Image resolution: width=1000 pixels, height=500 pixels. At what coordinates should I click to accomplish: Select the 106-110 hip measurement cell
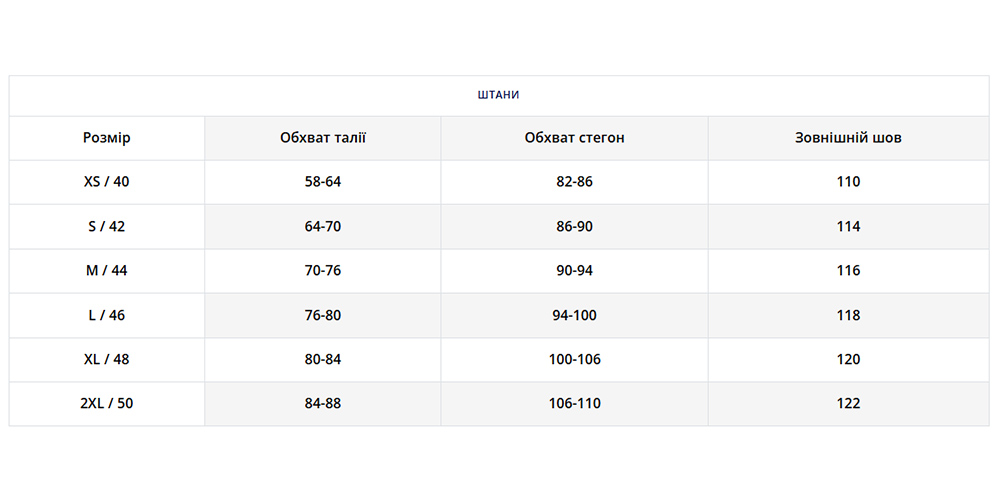[x=574, y=404]
